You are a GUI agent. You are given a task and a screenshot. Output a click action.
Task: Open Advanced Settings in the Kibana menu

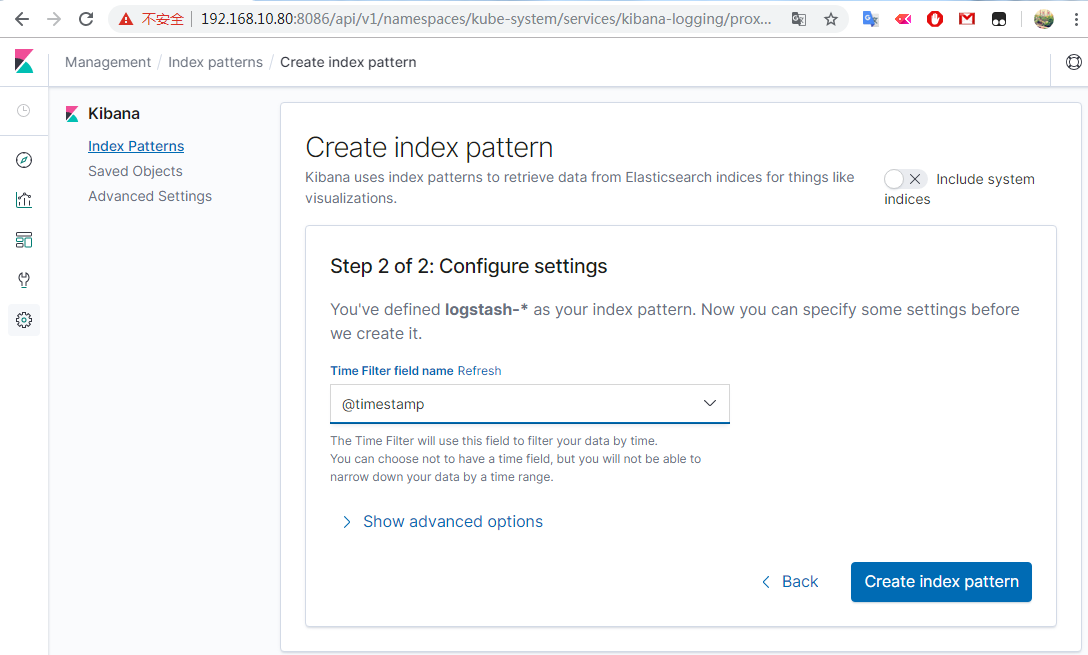[150, 196]
